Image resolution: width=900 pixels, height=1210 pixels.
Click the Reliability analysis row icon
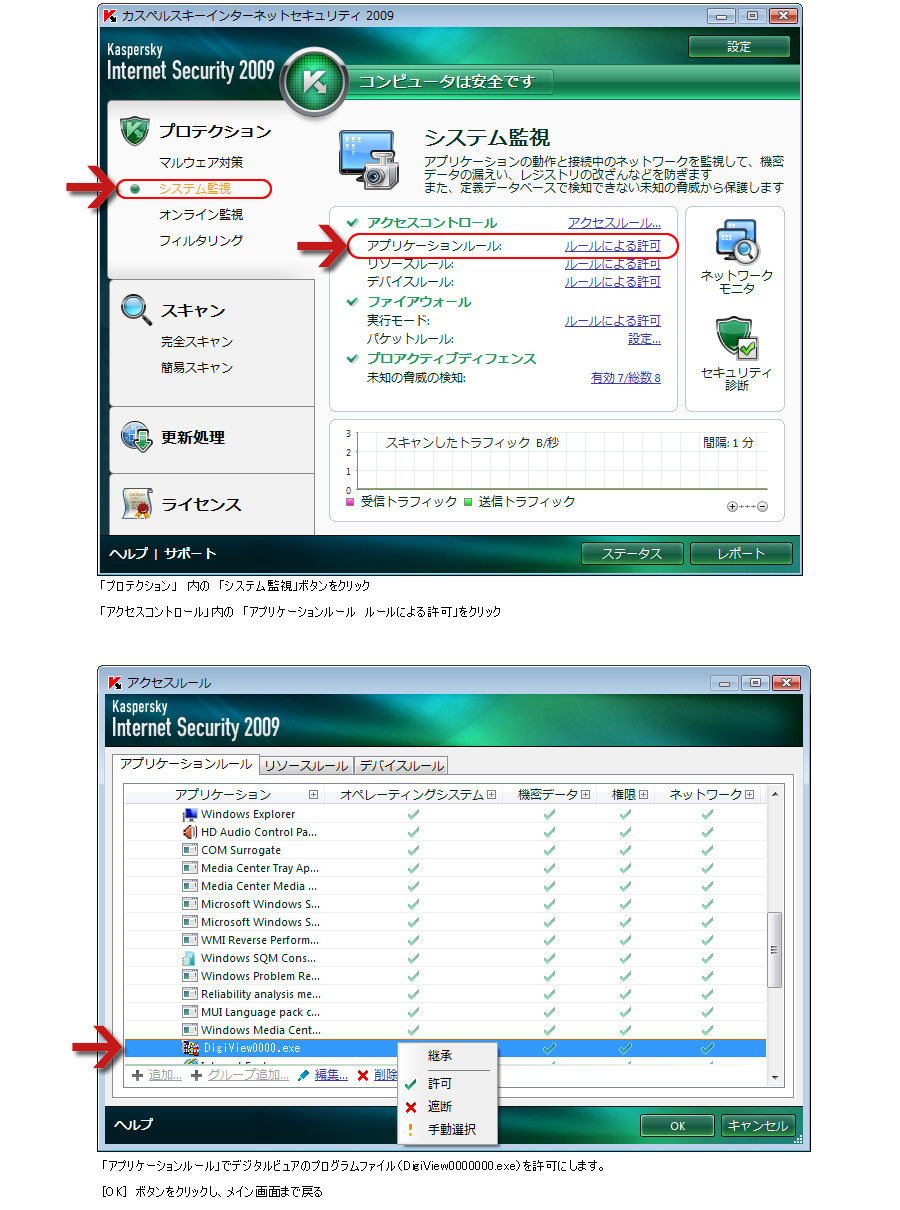[190, 994]
